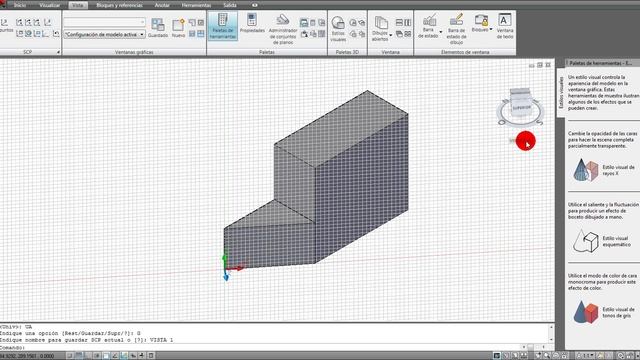Viewport: 640px width, 360px height.
Task: Open the Anotar ribbon tab
Action: (x=162, y=5)
